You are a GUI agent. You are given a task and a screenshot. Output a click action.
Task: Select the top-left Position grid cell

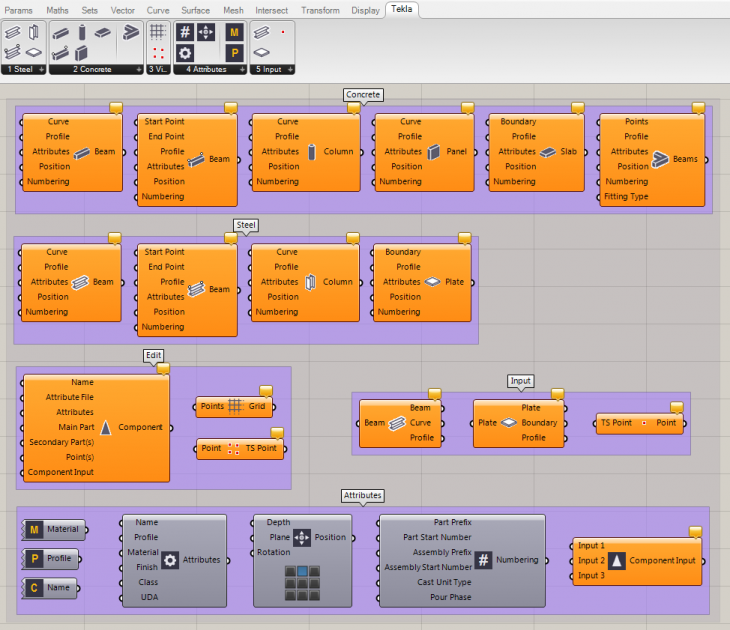pyautogui.click(x=290, y=571)
